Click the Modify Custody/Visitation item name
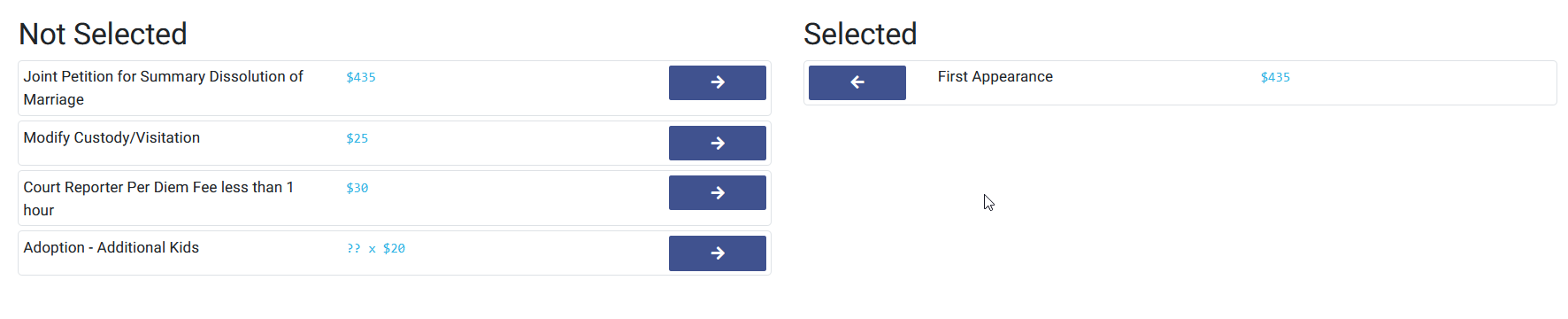This screenshot has height=319, width=1568. click(x=111, y=137)
